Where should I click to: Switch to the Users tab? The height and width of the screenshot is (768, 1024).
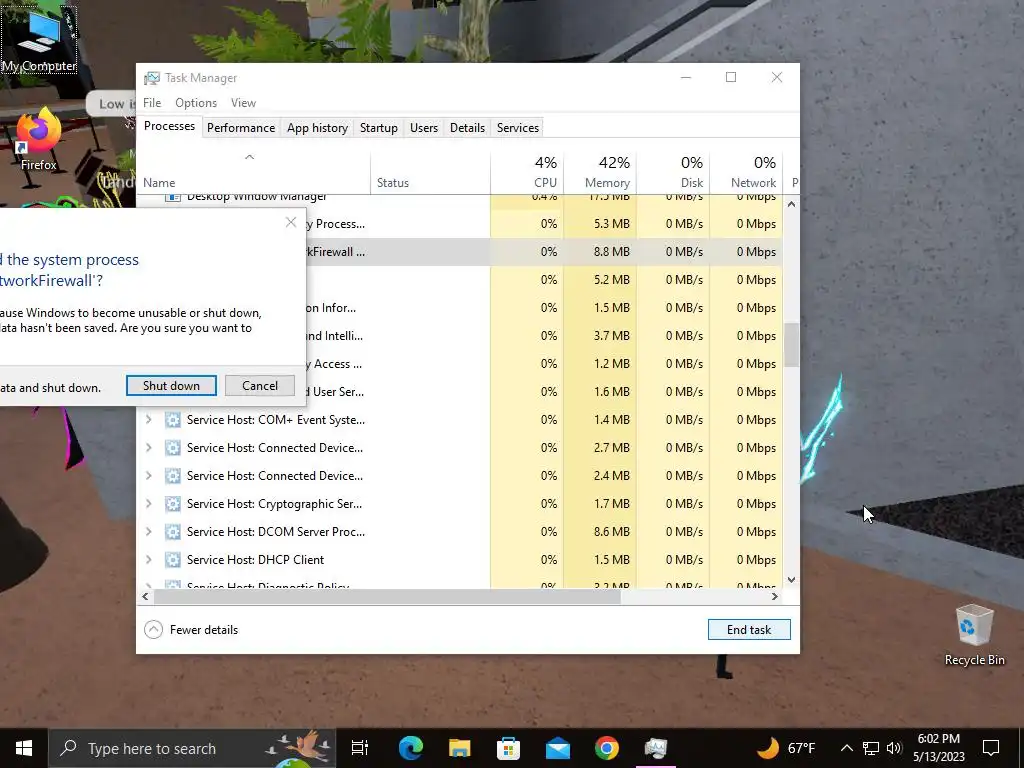pos(424,128)
